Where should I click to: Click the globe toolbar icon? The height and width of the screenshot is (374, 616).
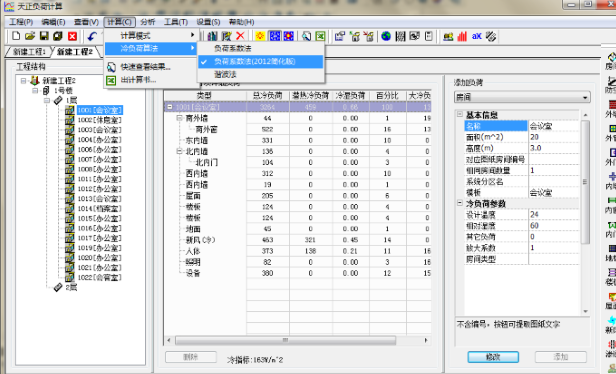pos(386,36)
